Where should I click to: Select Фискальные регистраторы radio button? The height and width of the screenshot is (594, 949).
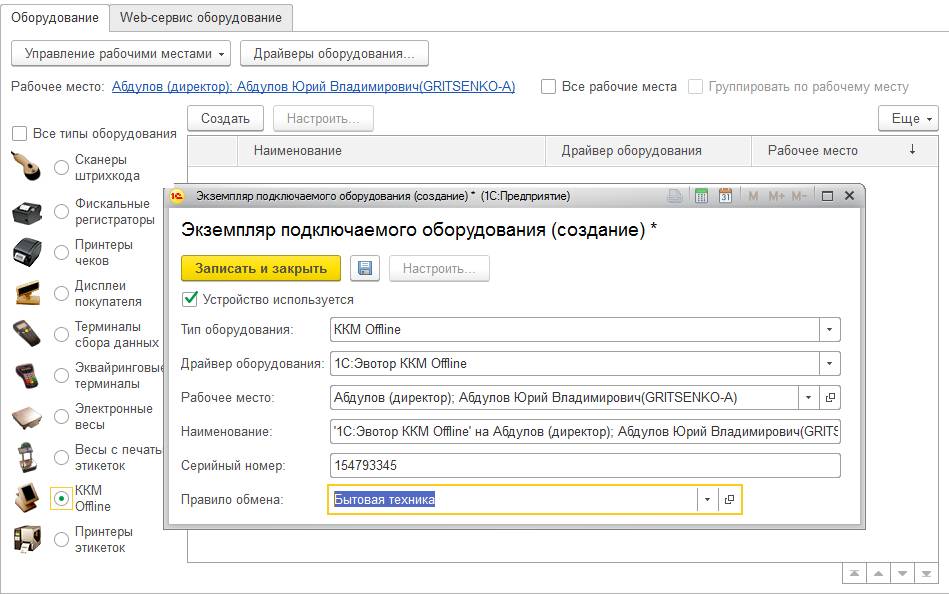pyautogui.click(x=61, y=211)
